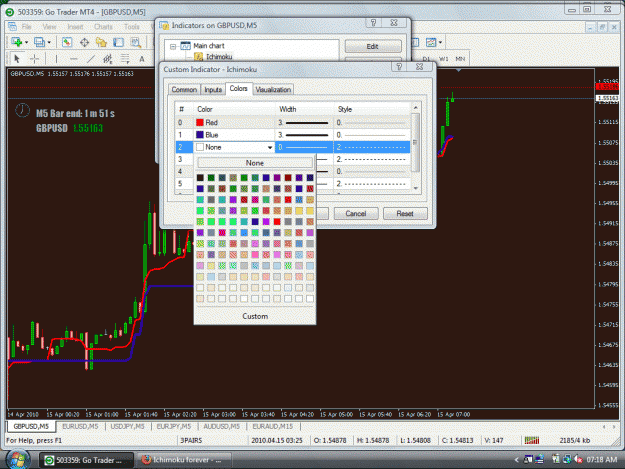Open the Strategy Tester magnifier icon

click(x=136, y=42)
